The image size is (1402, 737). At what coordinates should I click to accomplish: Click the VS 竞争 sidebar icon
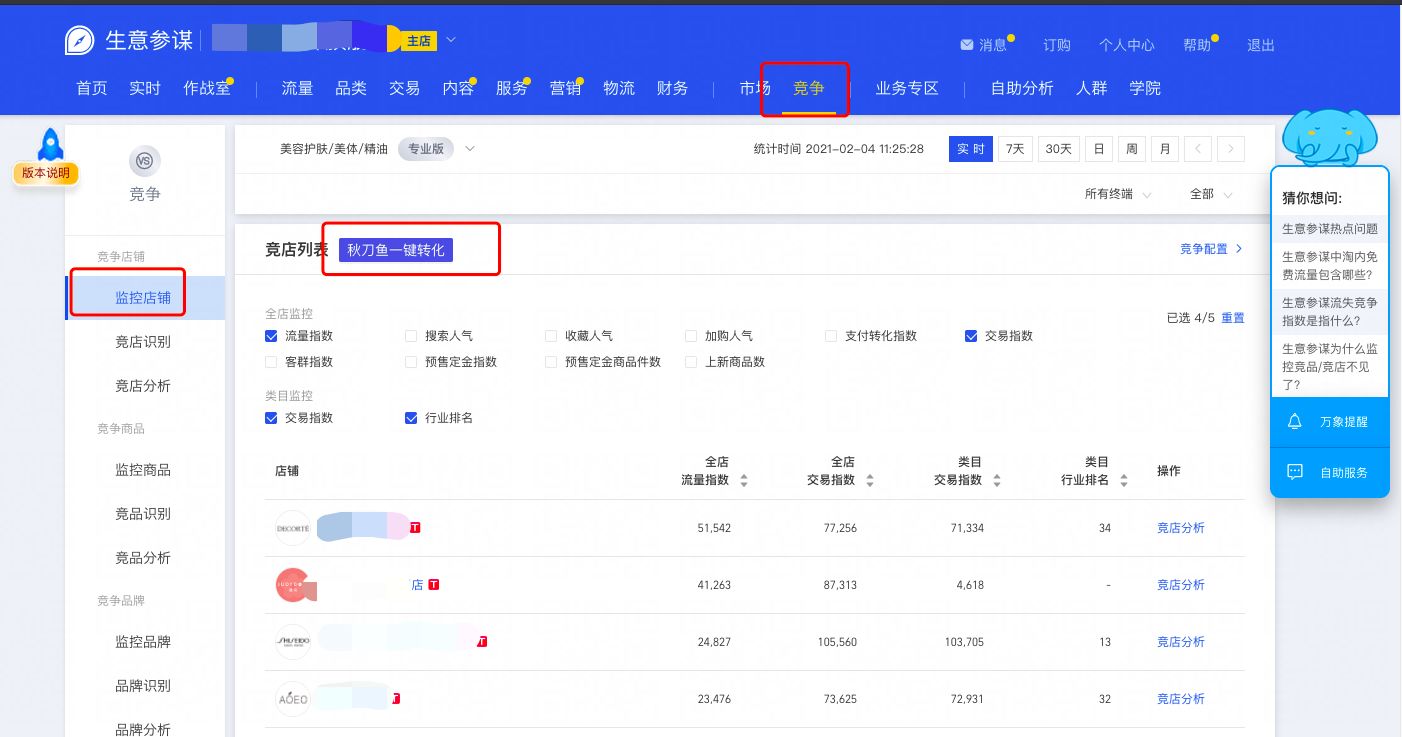click(145, 162)
